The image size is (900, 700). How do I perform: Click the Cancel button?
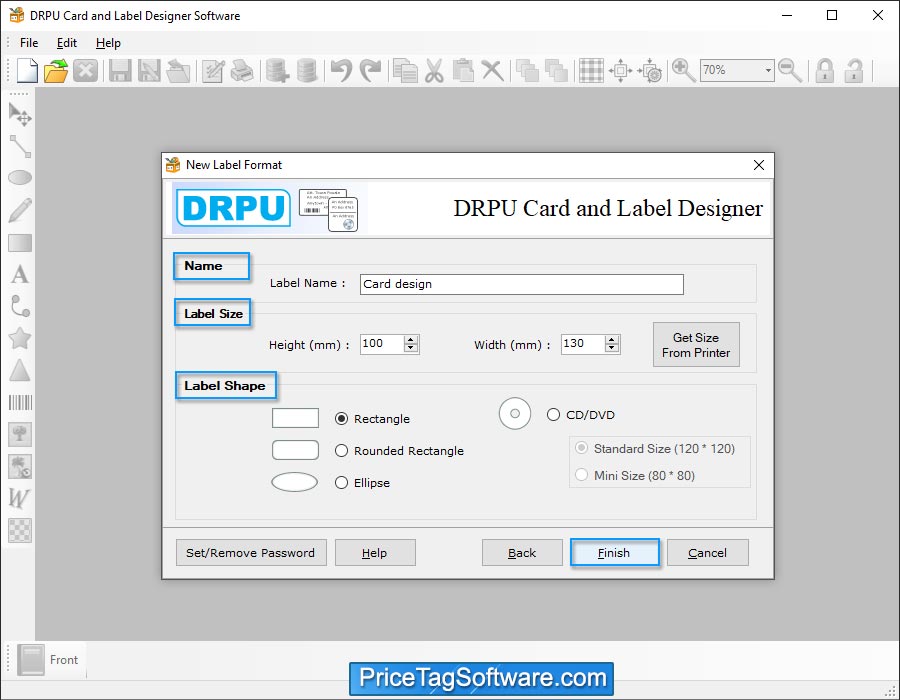tap(707, 553)
